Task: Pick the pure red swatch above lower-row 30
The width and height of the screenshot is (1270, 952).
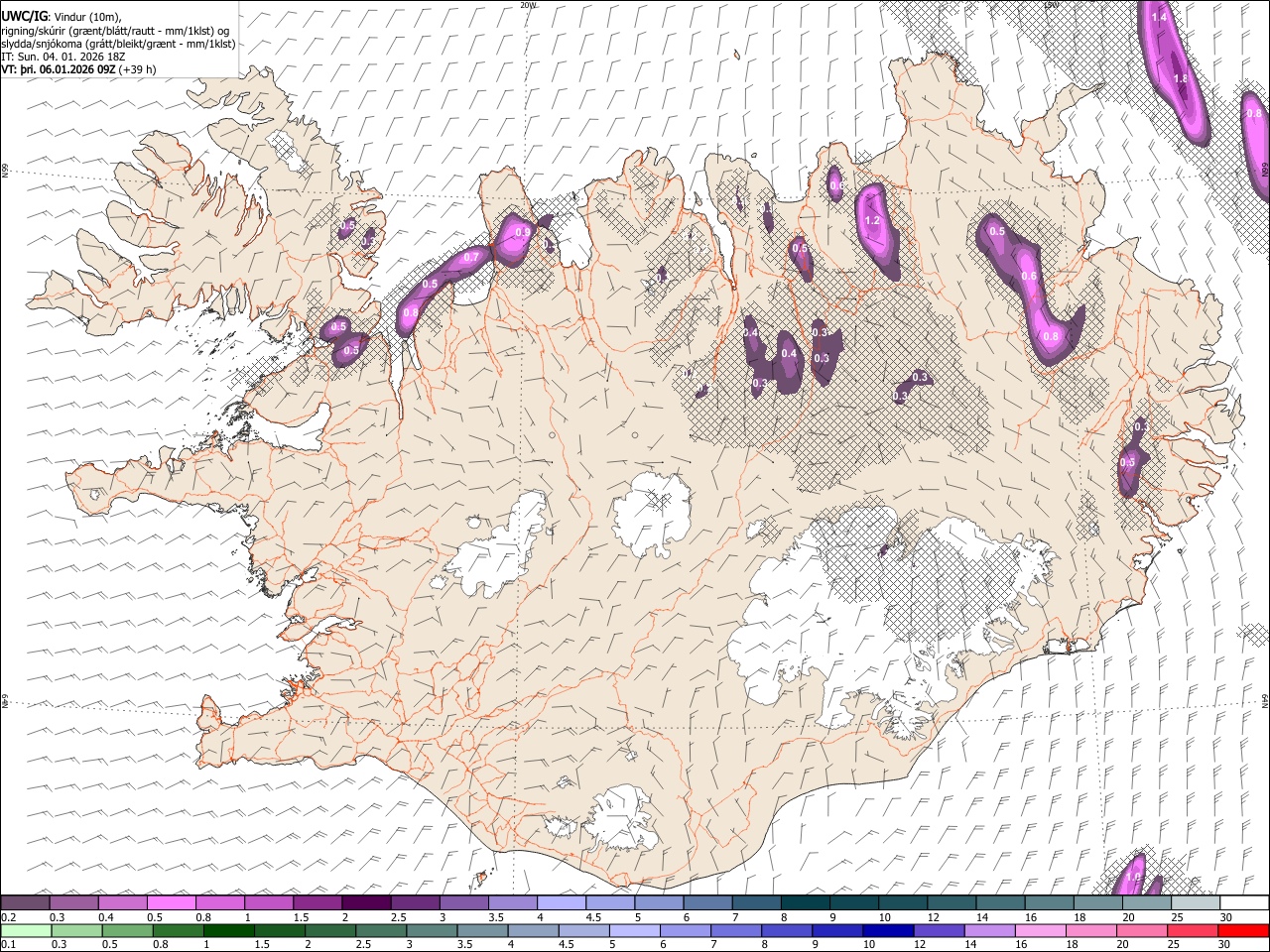Action: [1243, 930]
